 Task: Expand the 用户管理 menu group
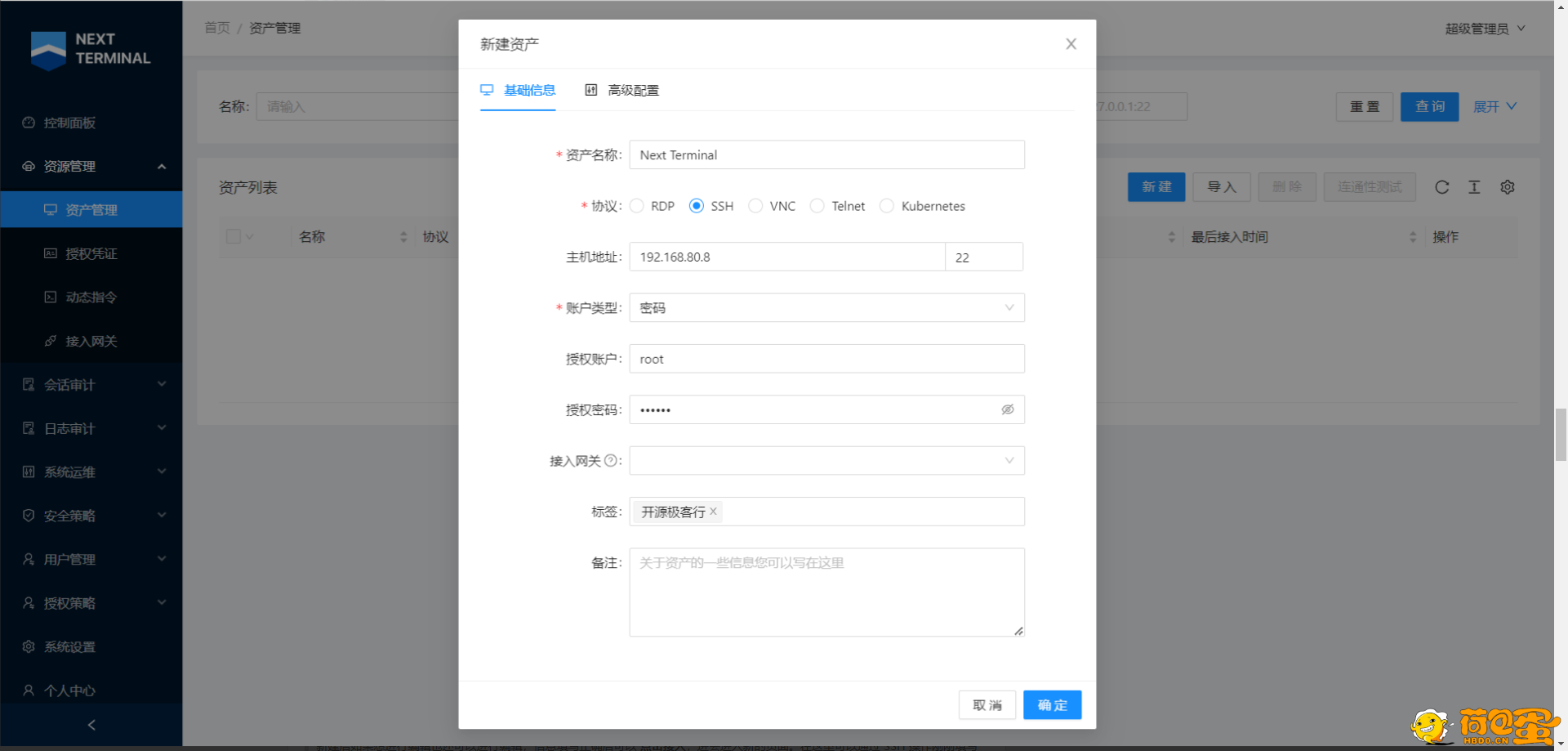tap(162, 559)
